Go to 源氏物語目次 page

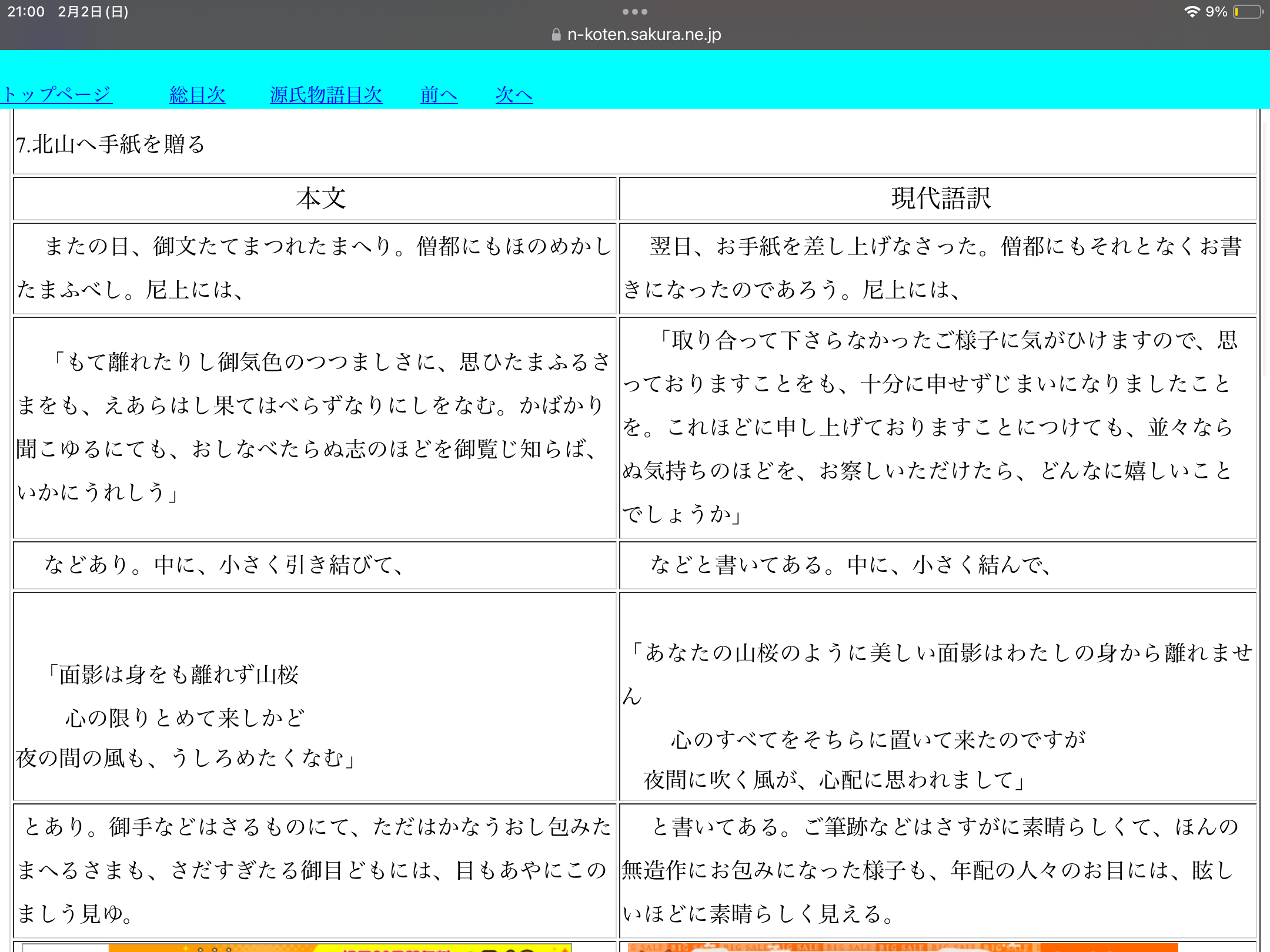coord(326,95)
